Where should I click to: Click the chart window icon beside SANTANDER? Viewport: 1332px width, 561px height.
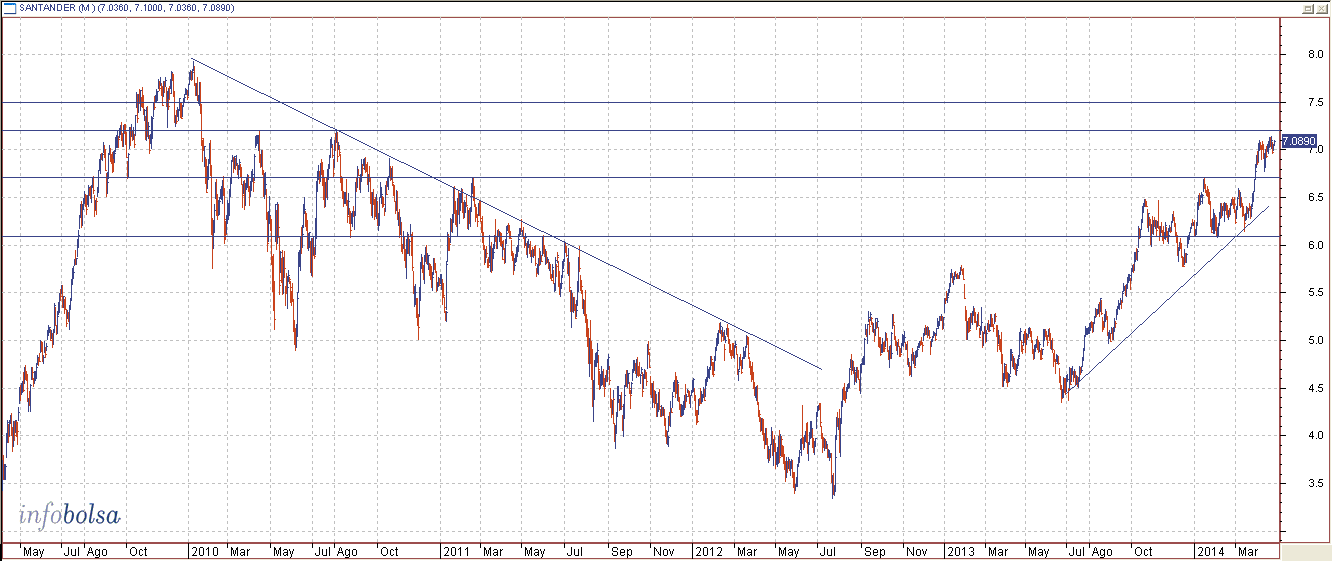click(x=9, y=8)
